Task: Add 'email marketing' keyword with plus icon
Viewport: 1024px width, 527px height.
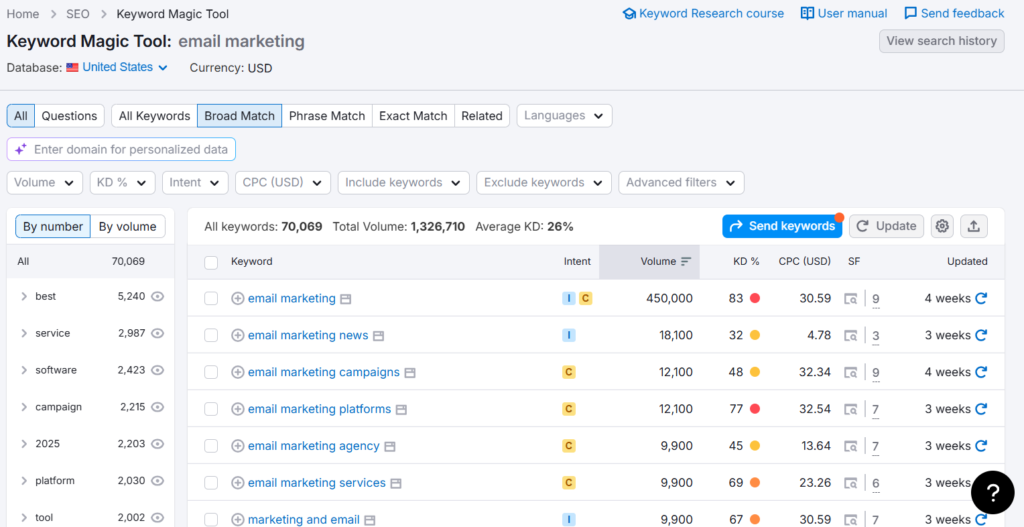Action: click(238, 298)
